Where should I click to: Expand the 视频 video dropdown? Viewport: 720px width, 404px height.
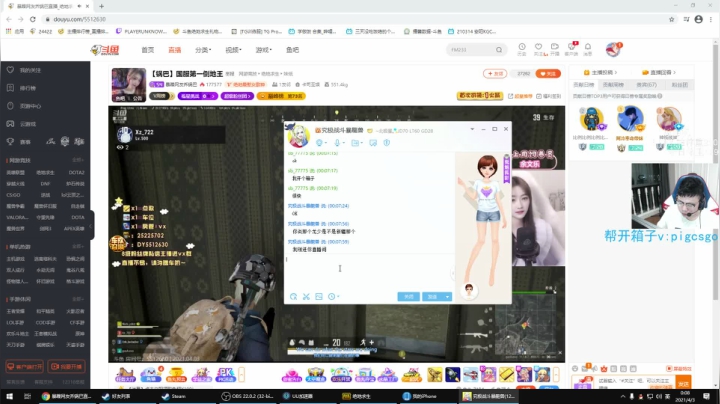pyautogui.click(x=233, y=50)
